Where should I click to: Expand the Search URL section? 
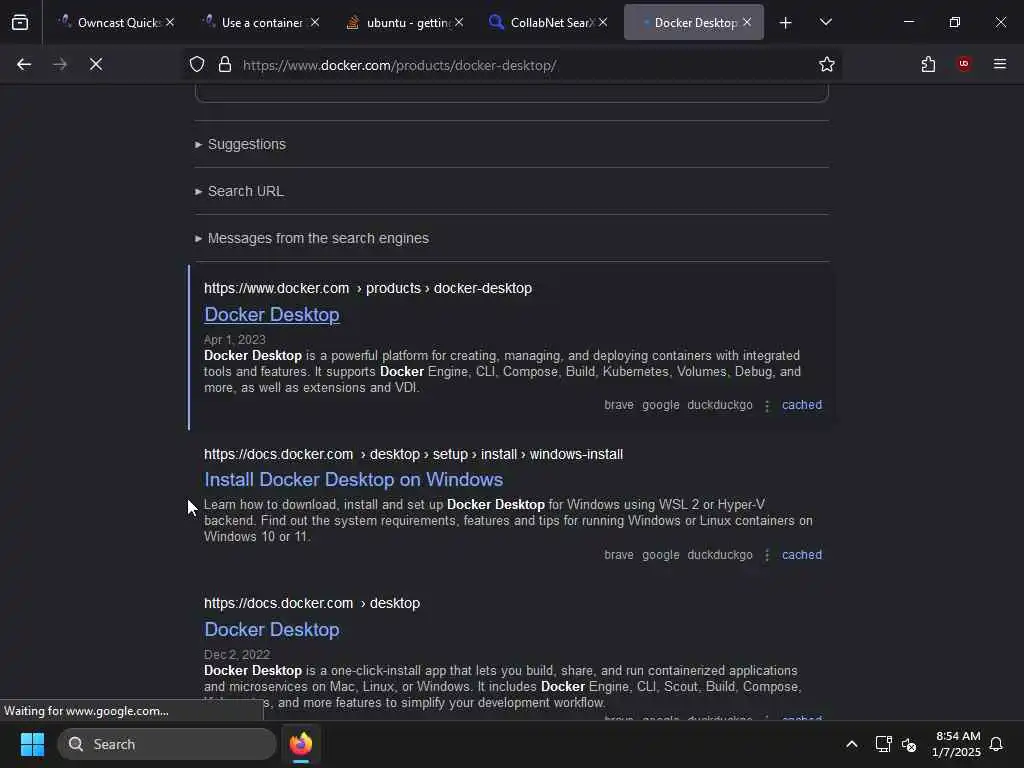pyautogui.click(x=239, y=191)
